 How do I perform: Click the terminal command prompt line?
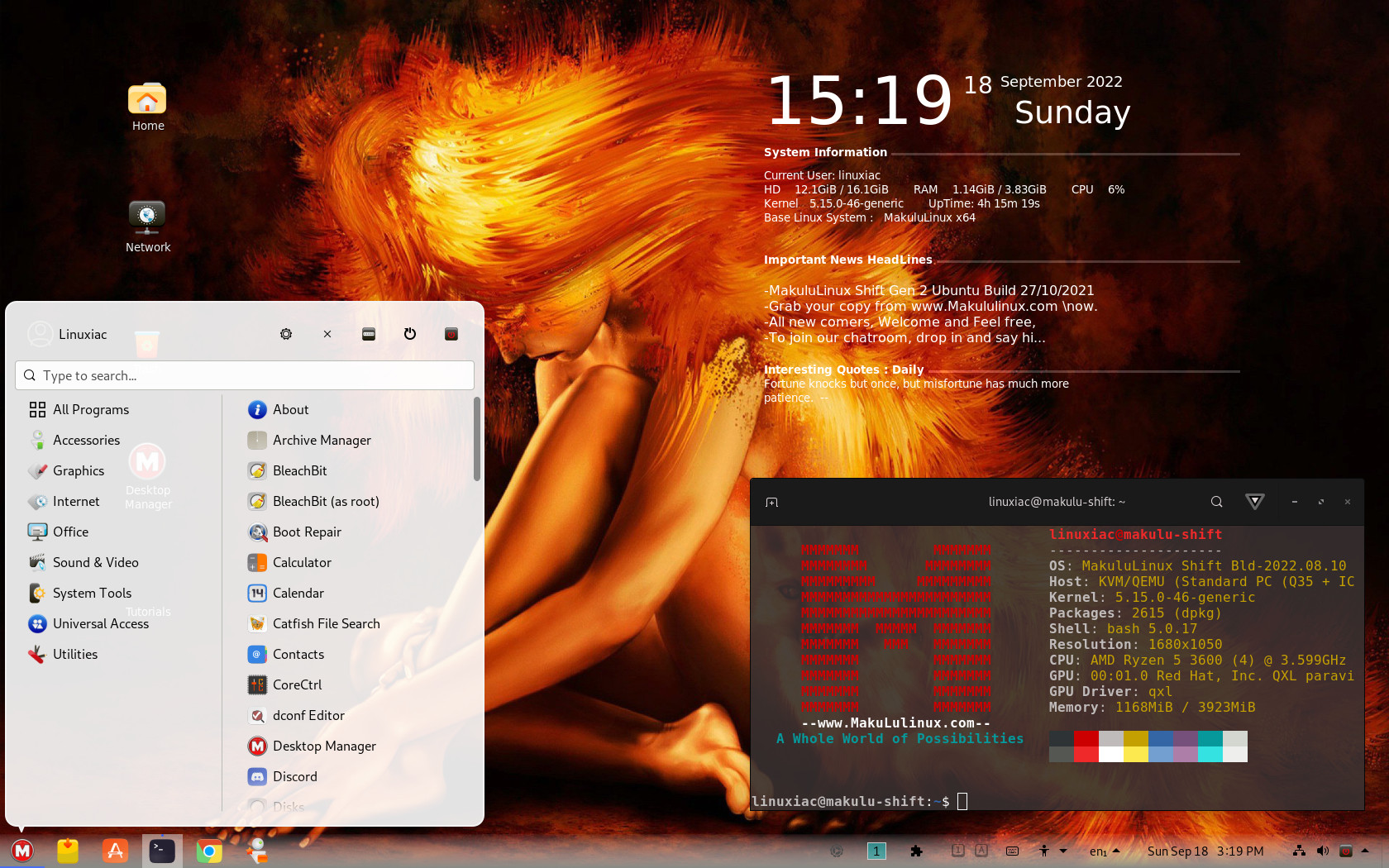click(x=860, y=801)
